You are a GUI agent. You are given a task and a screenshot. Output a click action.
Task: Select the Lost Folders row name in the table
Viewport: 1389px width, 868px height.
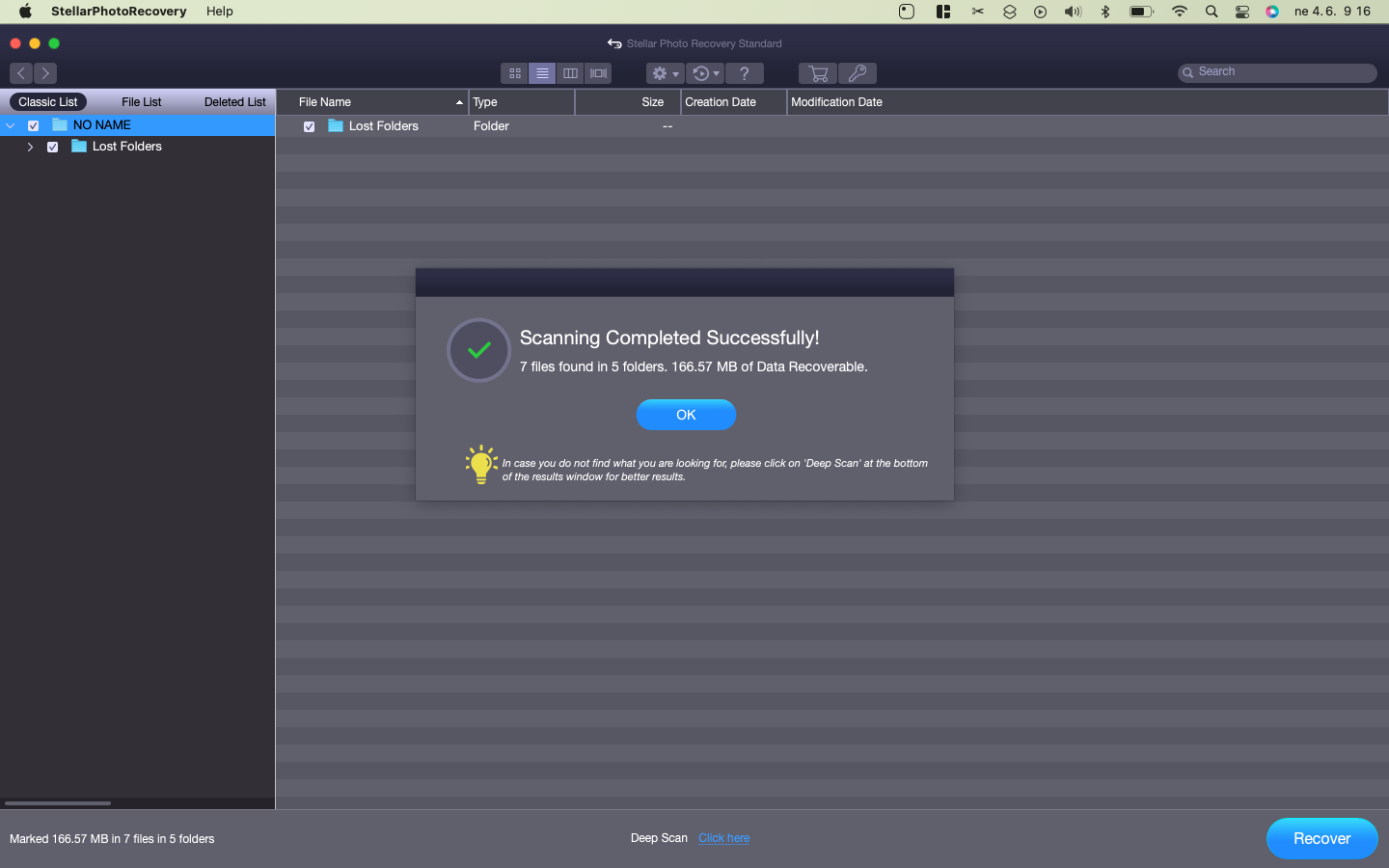pyautogui.click(x=384, y=126)
